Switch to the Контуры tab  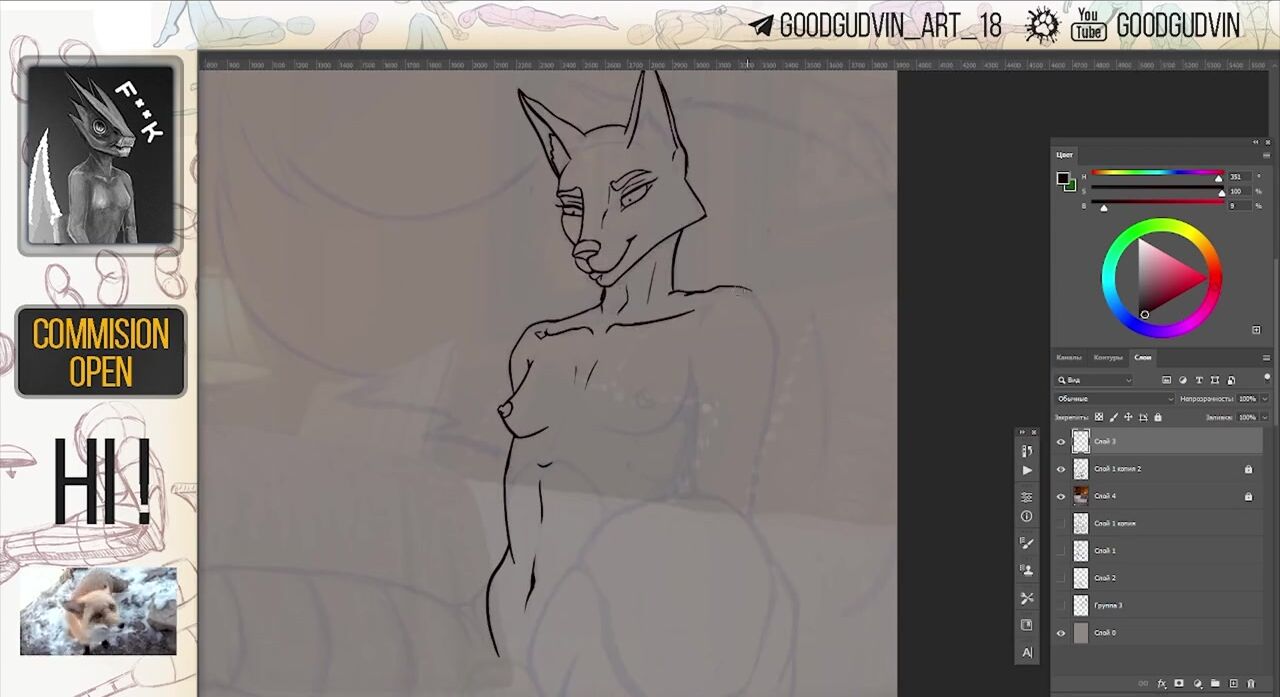point(1107,357)
